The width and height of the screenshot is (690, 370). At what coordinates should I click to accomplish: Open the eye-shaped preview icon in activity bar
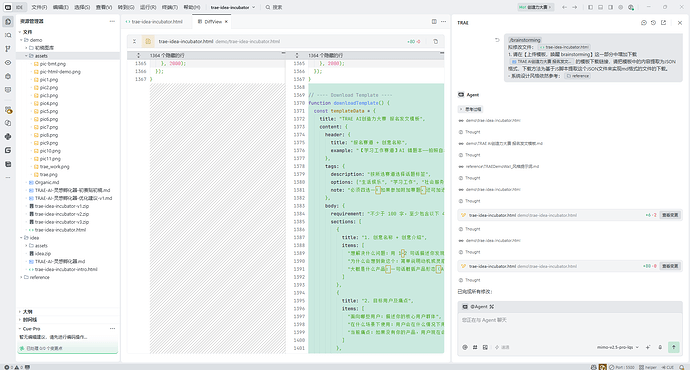coord(8,62)
